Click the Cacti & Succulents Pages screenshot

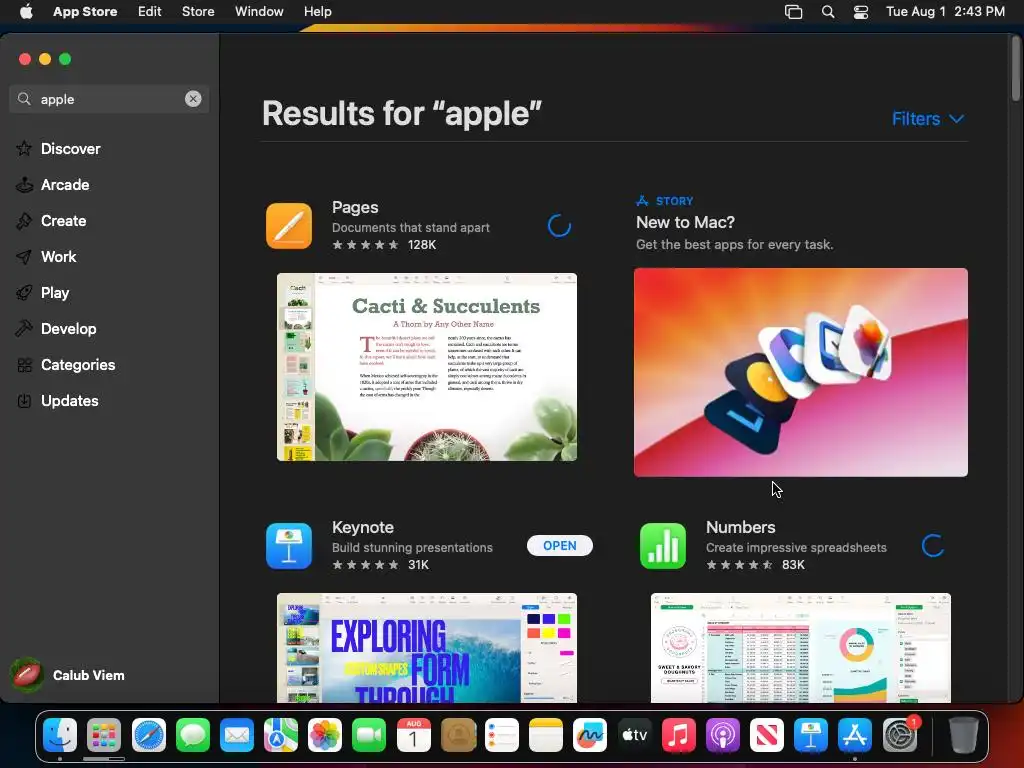point(427,367)
